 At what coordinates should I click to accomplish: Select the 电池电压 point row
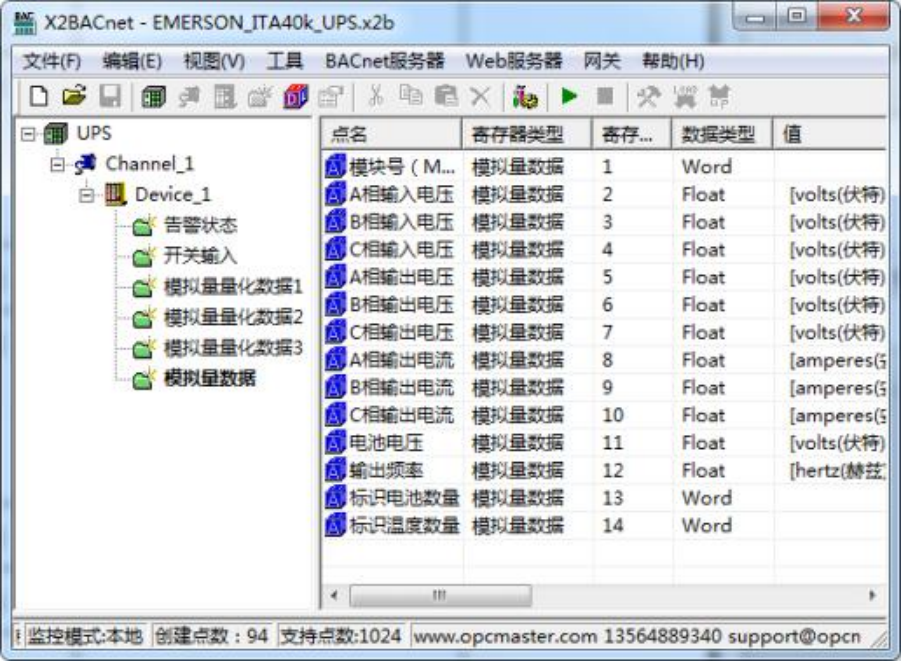click(604, 443)
